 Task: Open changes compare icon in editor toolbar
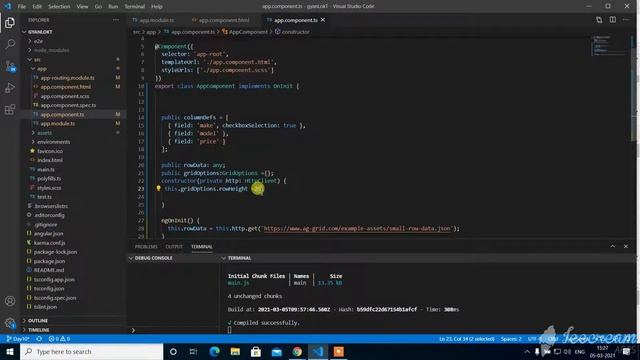click(599, 20)
